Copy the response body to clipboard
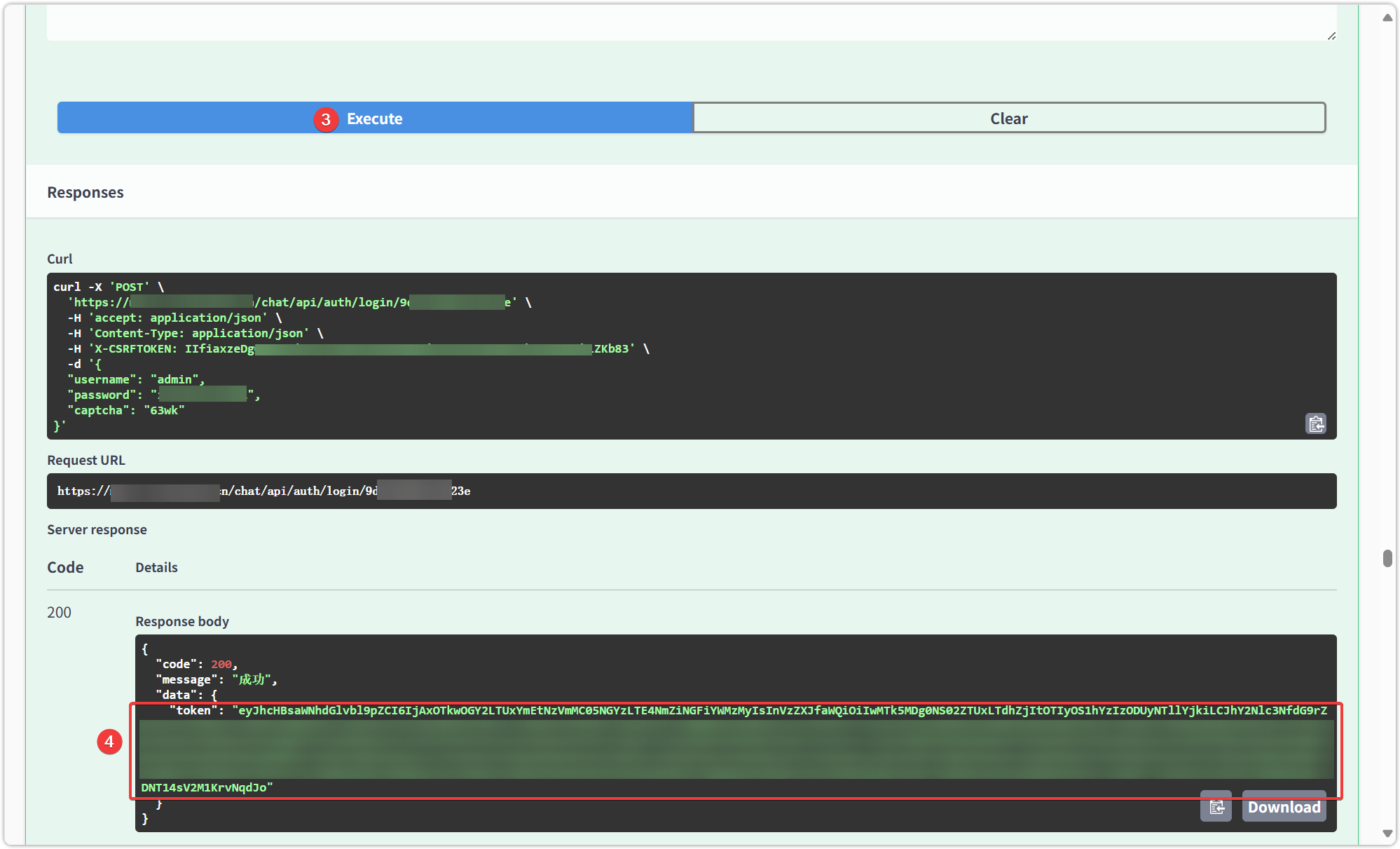This screenshot has width=1400, height=849. coord(1216,807)
